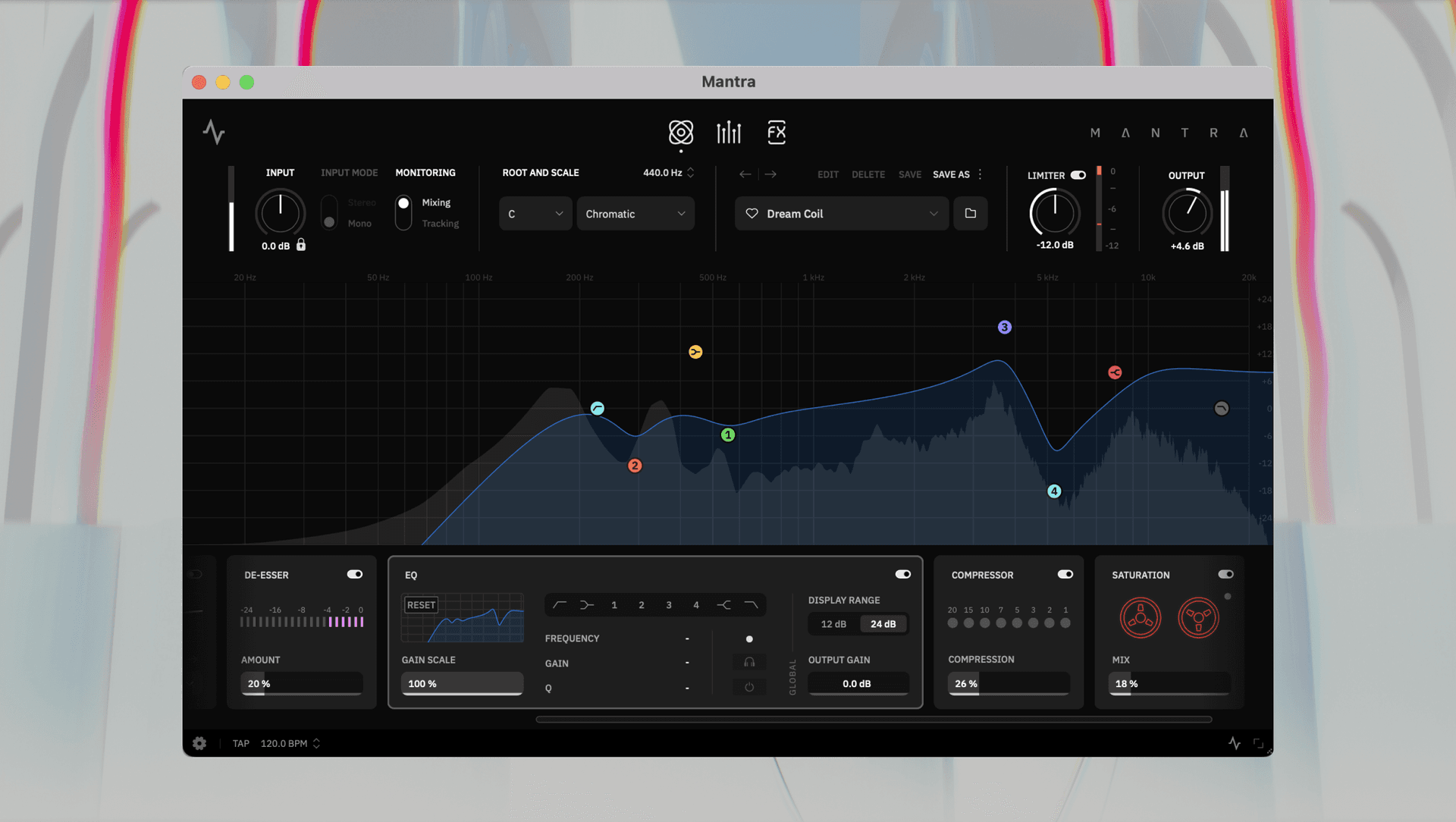This screenshot has width=1456, height=822.
Task: Adjust the Saturation MIX value field
Action: click(1168, 683)
